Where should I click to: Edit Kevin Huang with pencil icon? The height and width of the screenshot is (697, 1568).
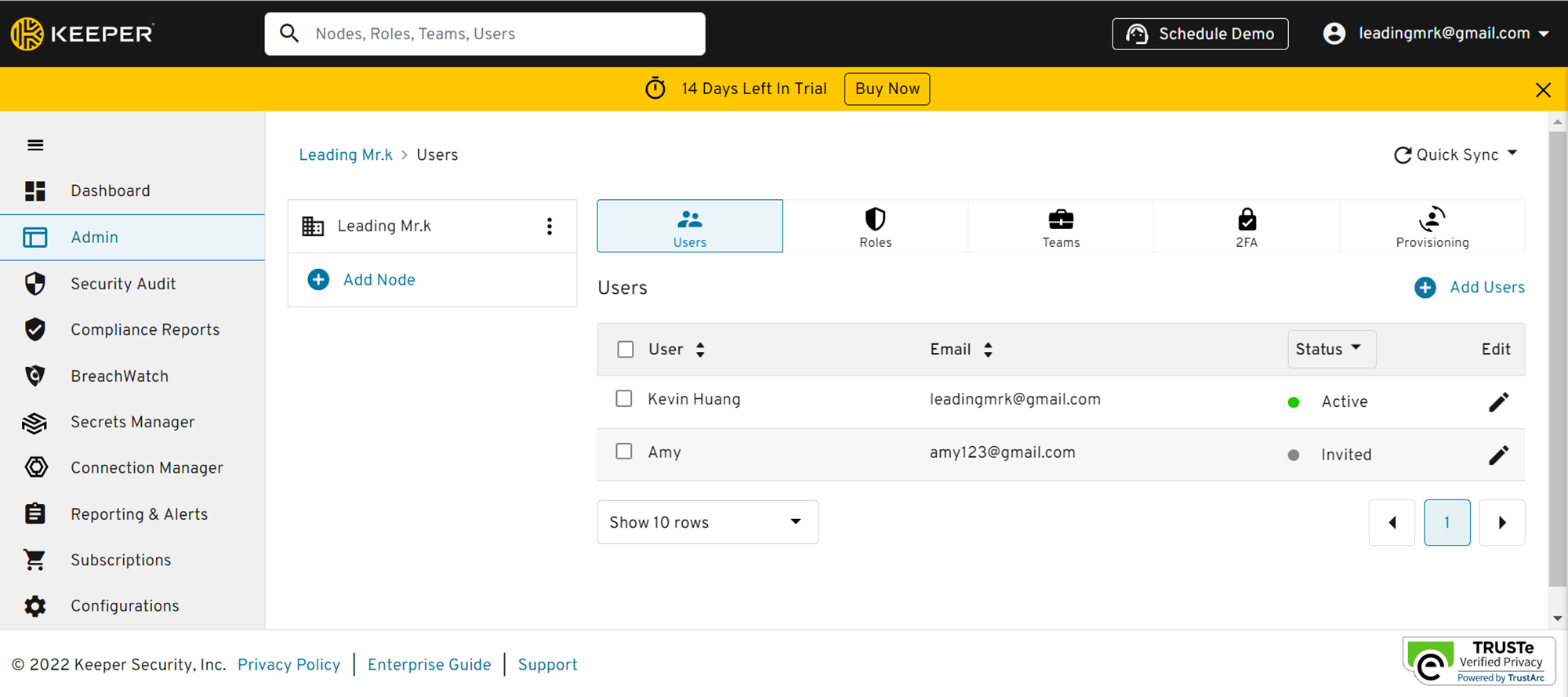pyautogui.click(x=1498, y=402)
